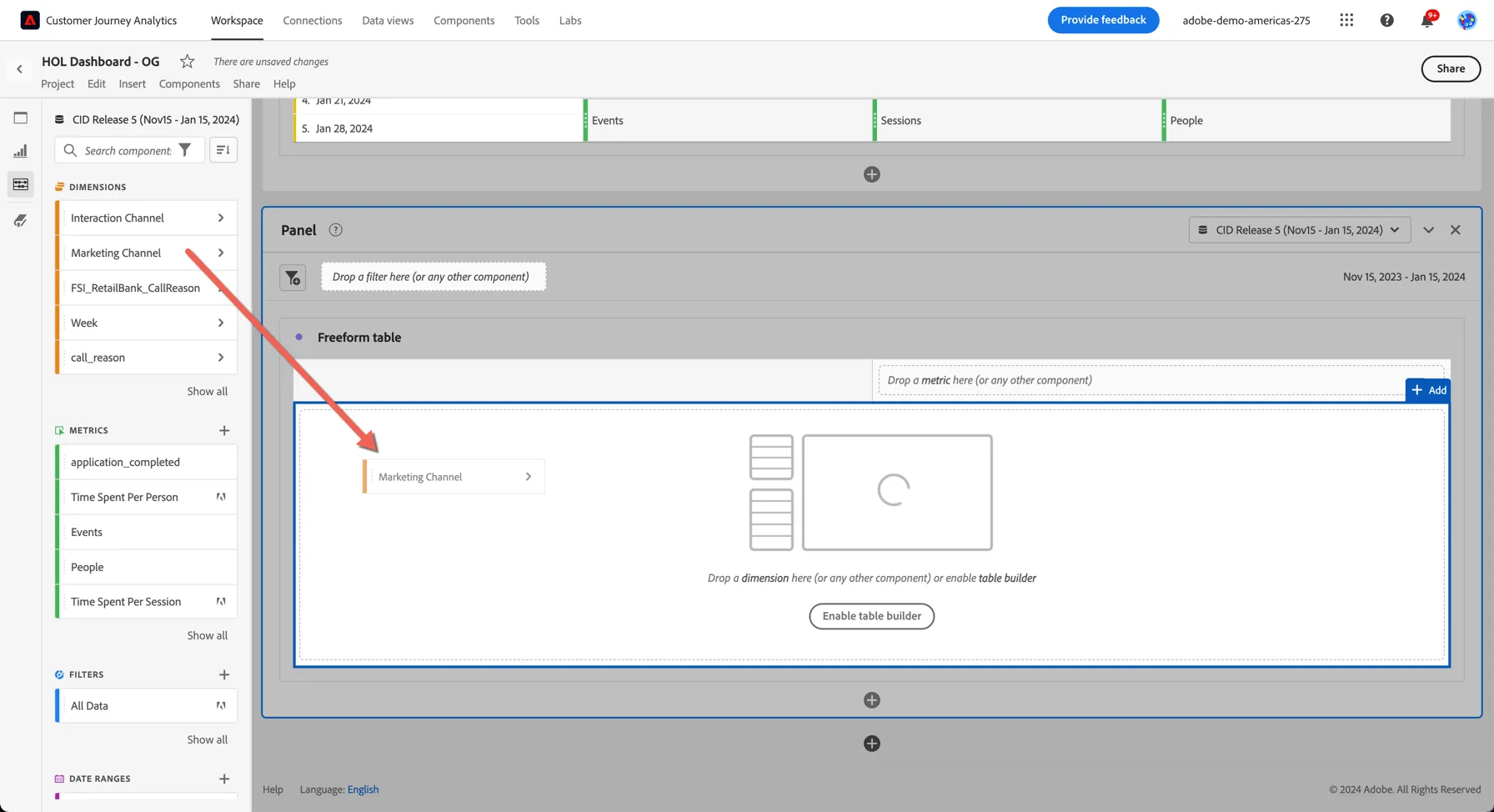The width and height of the screenshot is (1494, 812).
Task: Open the Panel help info icon
Action: tap(335, 230)
